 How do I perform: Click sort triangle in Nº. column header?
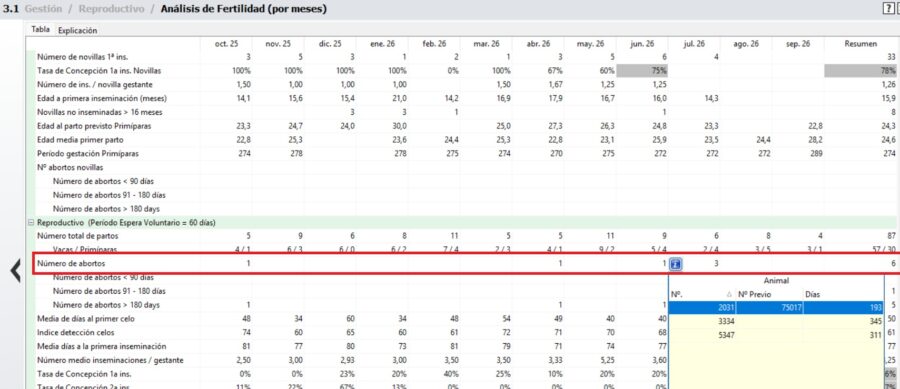729,294
